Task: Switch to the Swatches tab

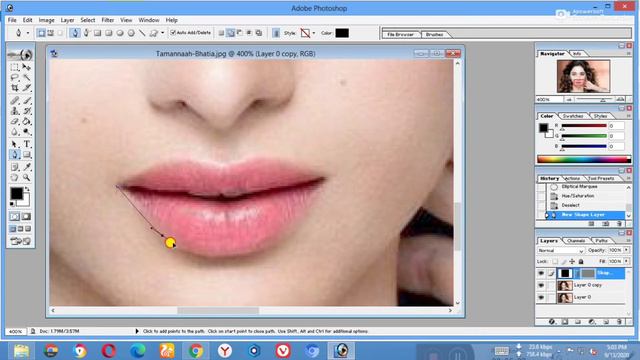Action: [572, 116]
